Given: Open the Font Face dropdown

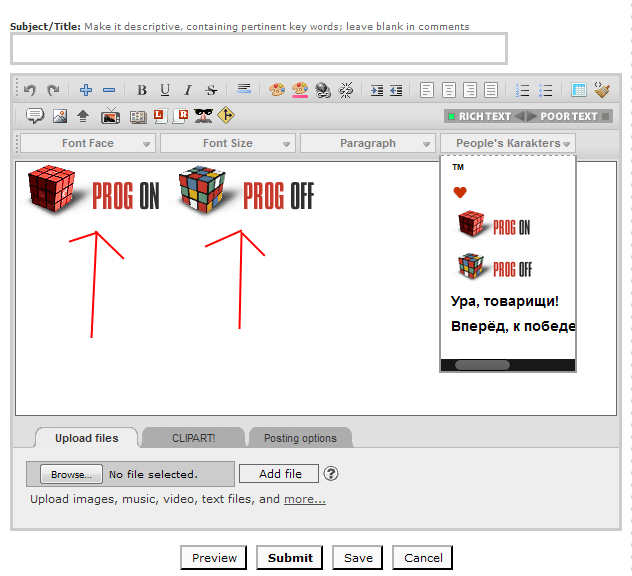Looking at the screenshot, I should 88,143.
